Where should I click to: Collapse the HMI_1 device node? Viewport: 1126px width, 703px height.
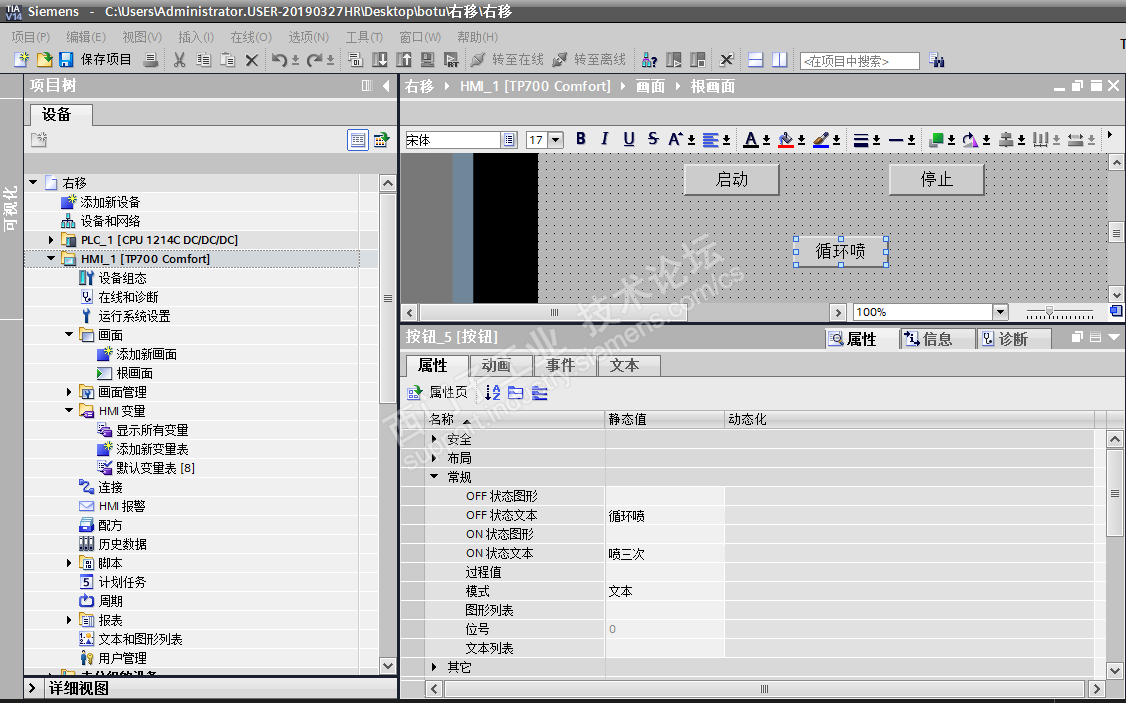click(51, 259)
